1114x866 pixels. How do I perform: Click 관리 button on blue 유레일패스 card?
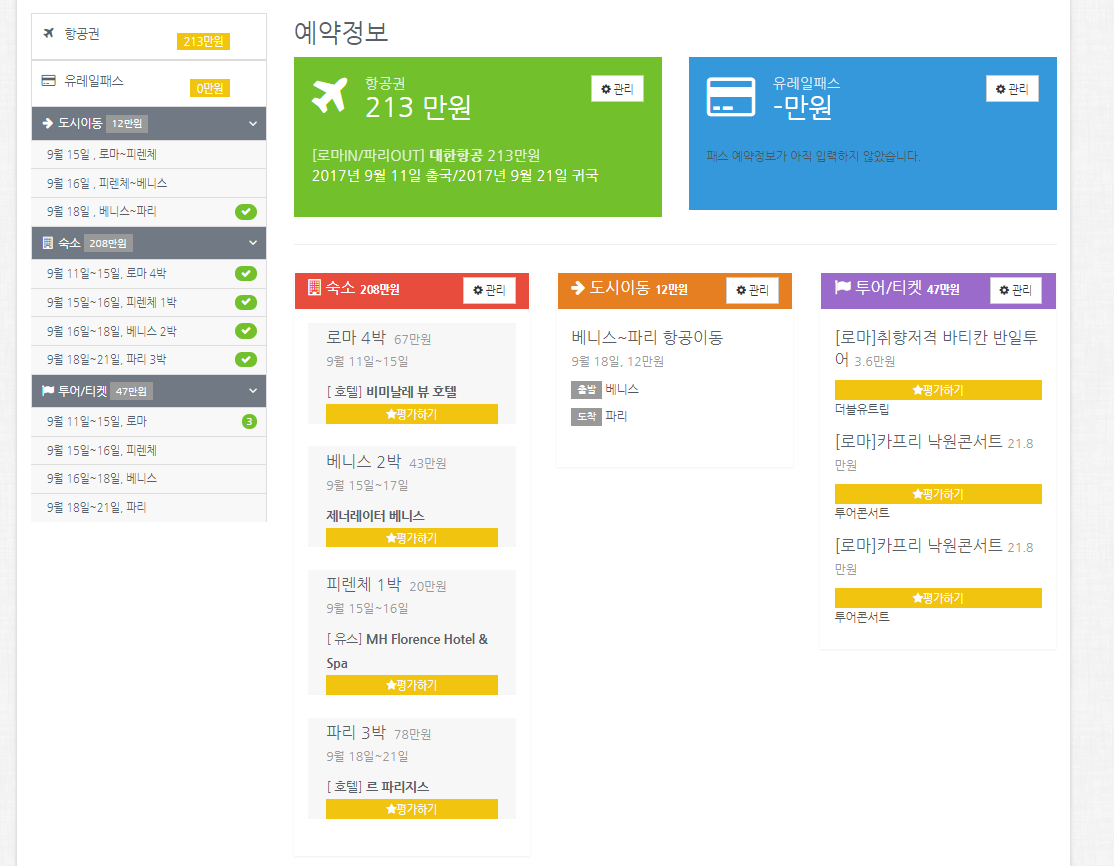pyautogui.click(x=1012, y=89)
